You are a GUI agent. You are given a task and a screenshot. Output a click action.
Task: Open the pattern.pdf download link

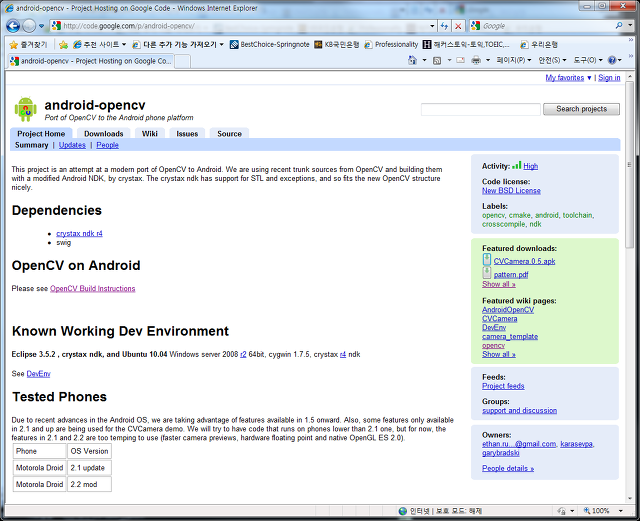tap(511, 275)
